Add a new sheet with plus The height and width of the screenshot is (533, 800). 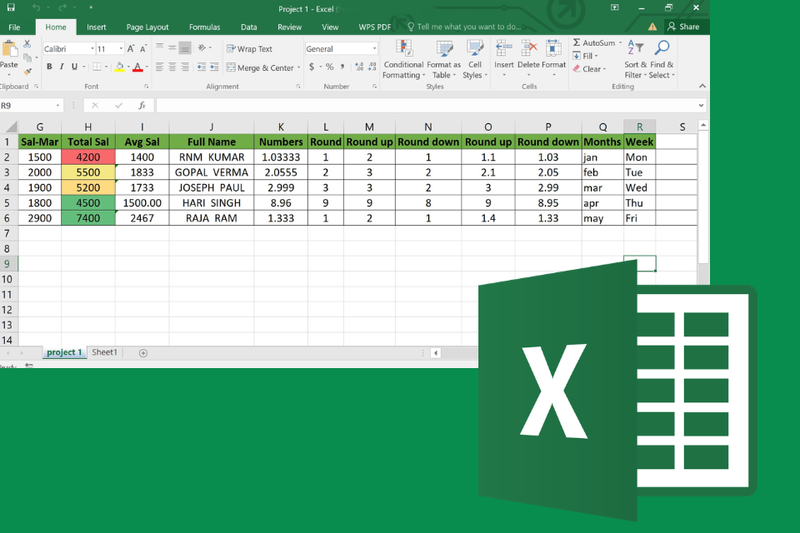click(x=143, y=353)
